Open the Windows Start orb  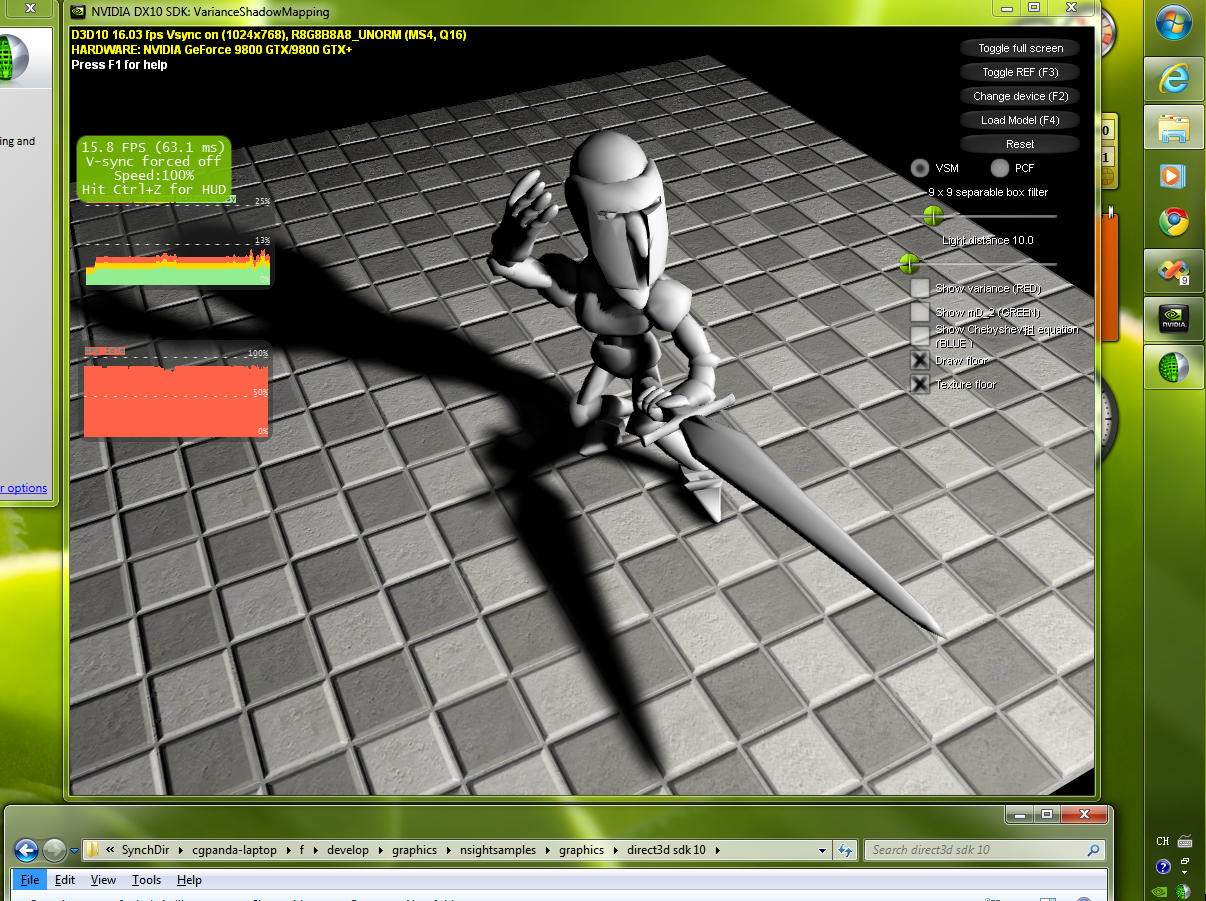coord(1173,22)
